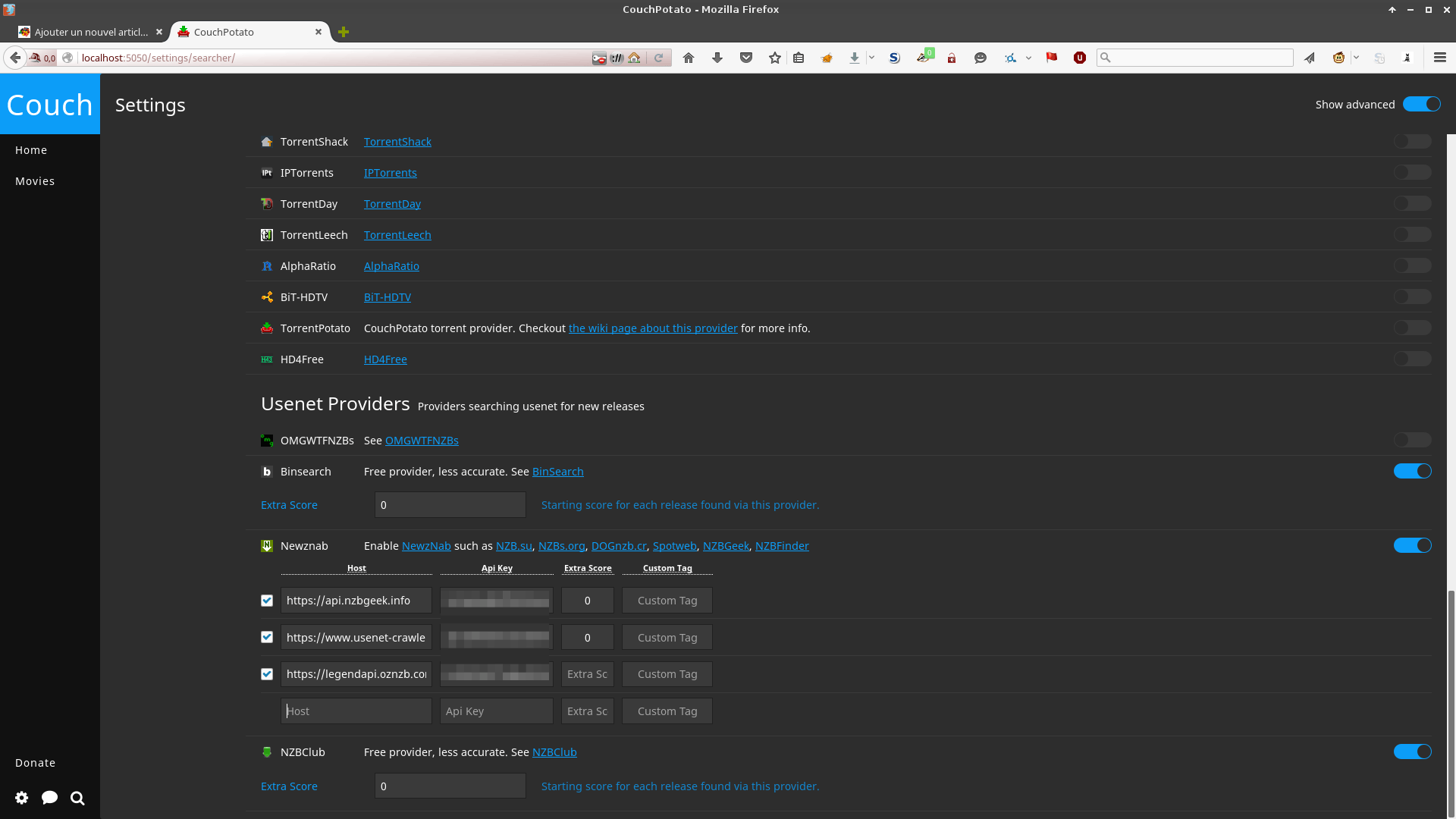The width and height of the screenshot is (1456, 819).
Task: Open dropdown arrow beside face icon
Action: pyautogui.click(x=1356, y=58)
